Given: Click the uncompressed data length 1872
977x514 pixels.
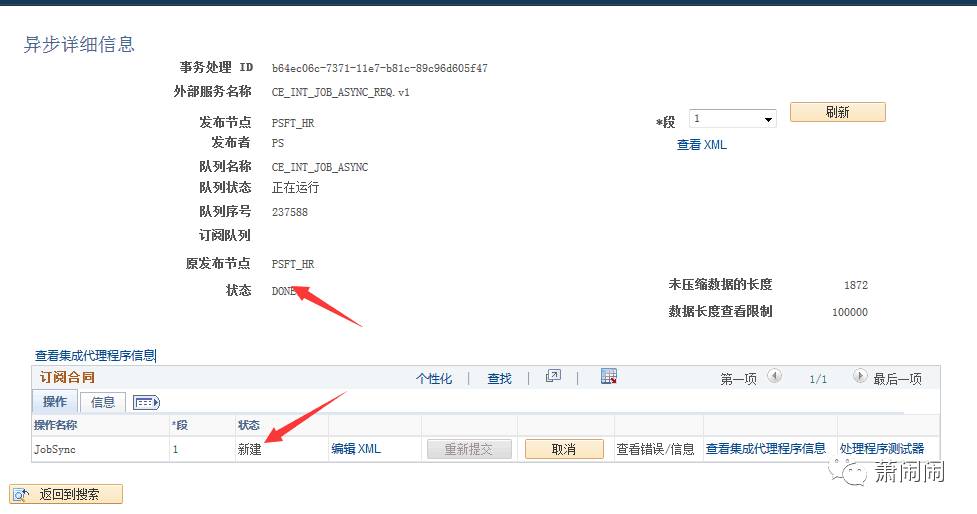Looking at the screenshot, I should point(855,285).
